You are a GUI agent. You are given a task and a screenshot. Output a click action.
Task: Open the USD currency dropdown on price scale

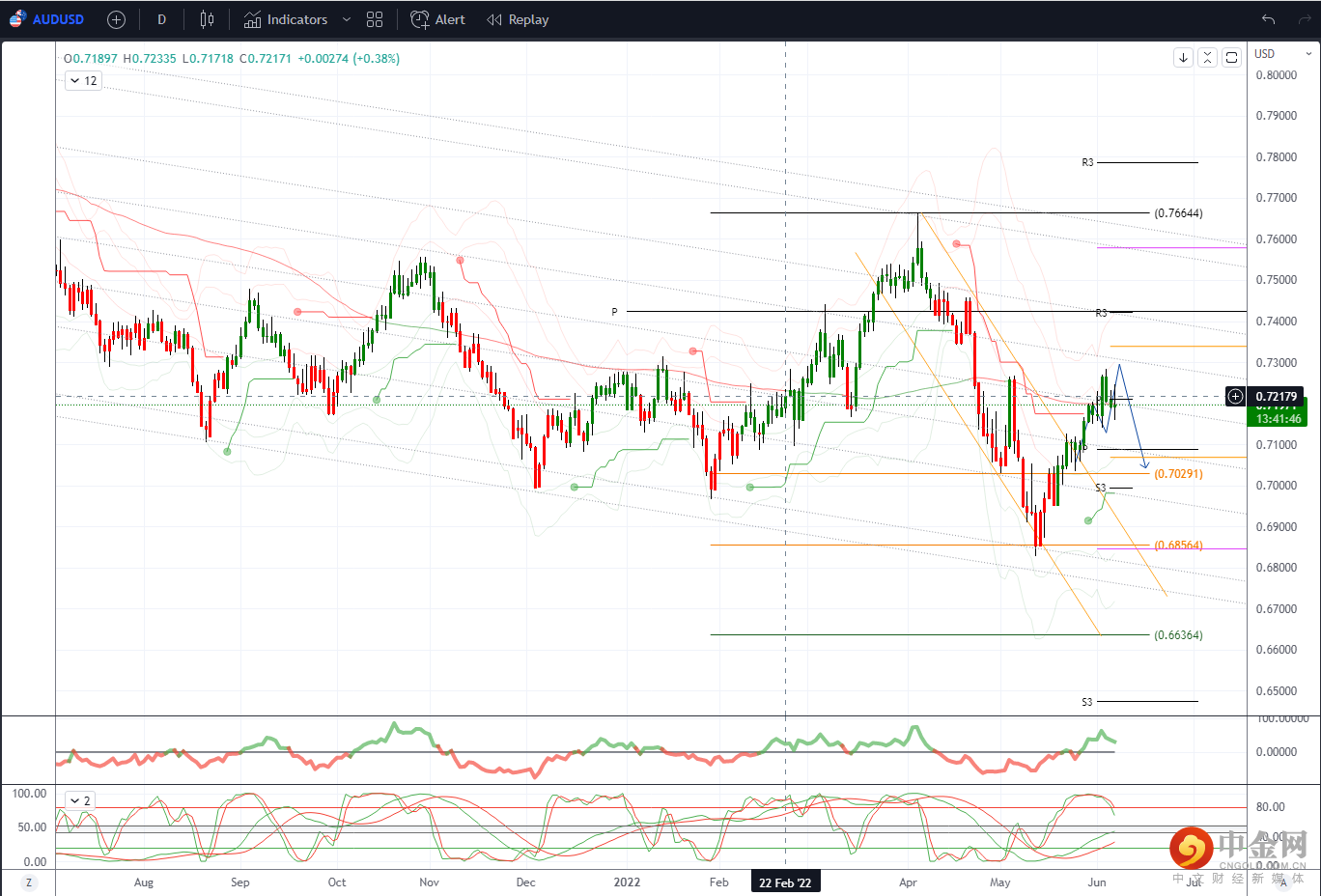pyautogui.click(x=1282, y=54)
